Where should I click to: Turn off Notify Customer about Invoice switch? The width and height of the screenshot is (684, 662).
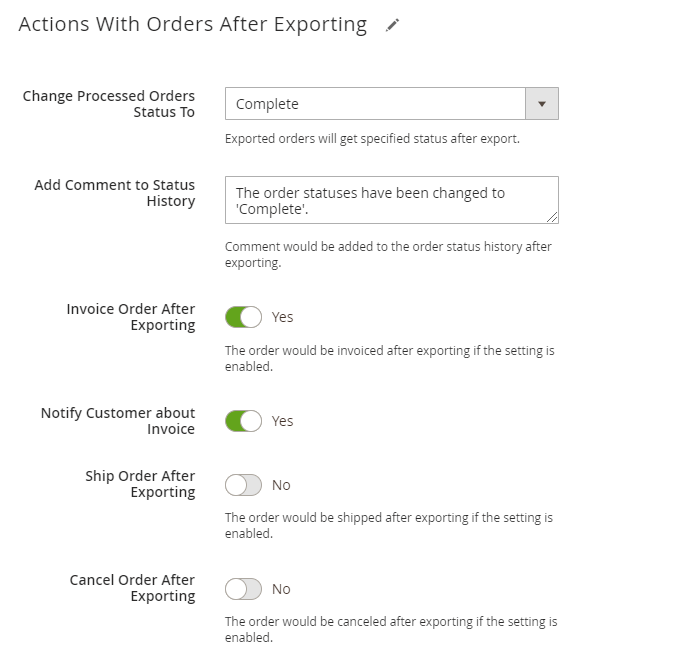coord(243,421)
